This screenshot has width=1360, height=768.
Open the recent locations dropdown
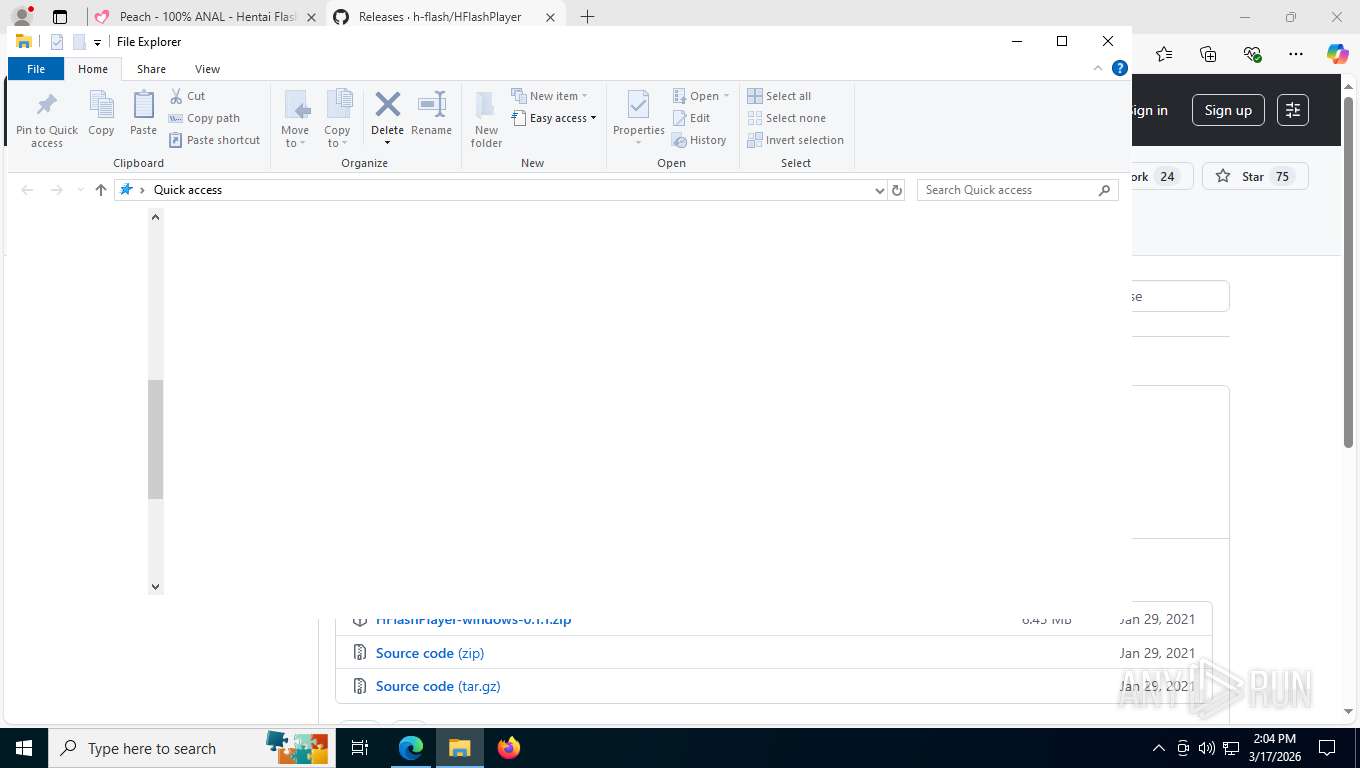coord(80,190)
